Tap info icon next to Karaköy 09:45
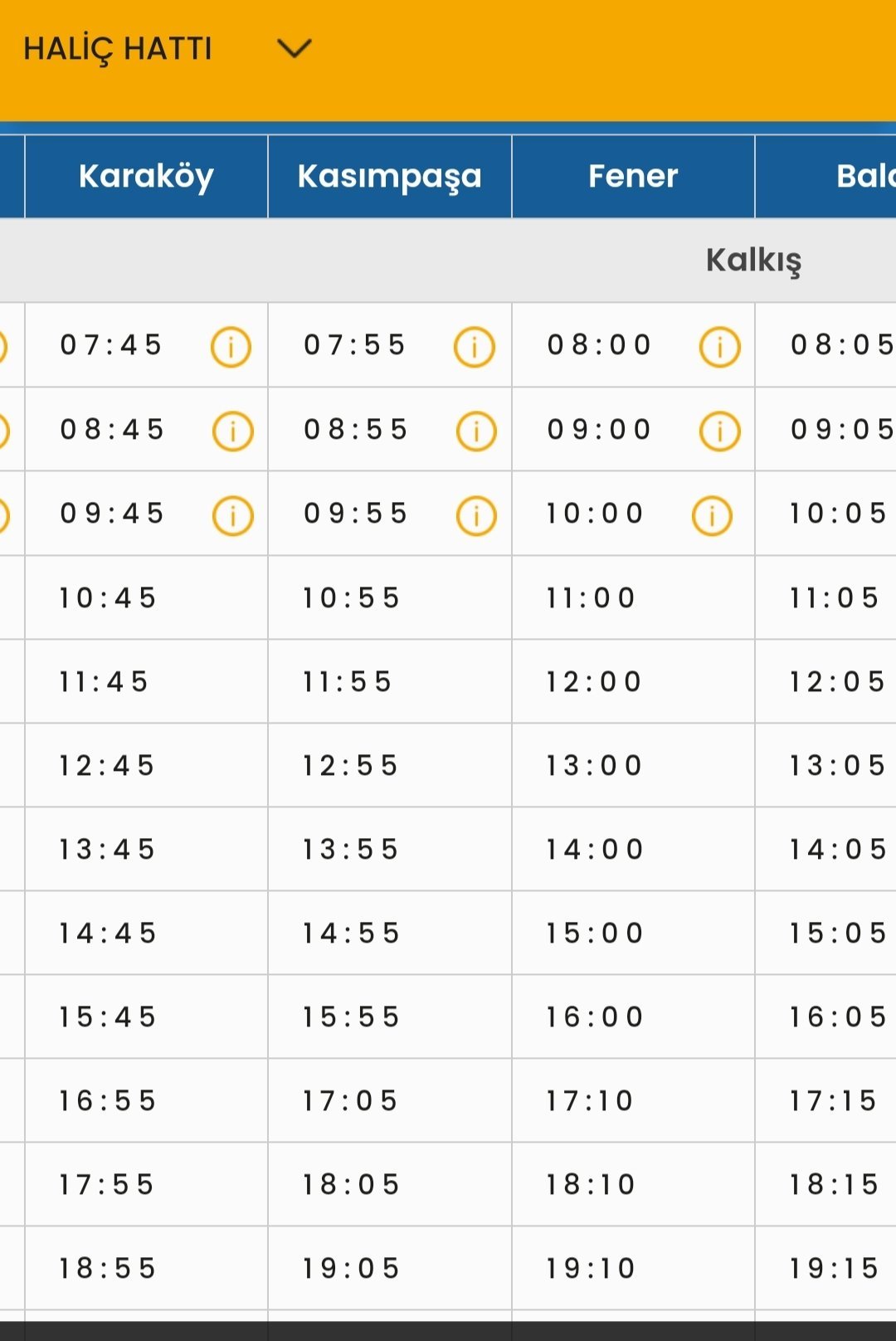The image size is (896, 1341). 232,515
